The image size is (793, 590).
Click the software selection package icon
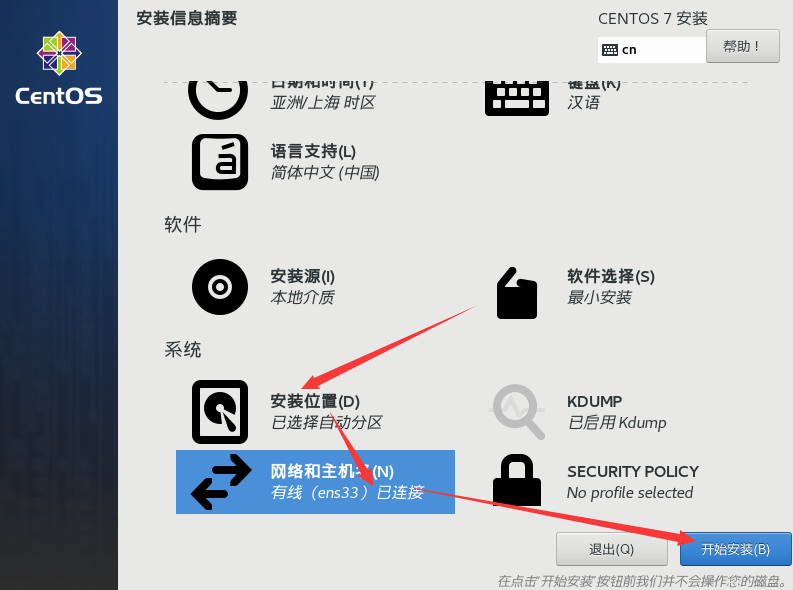coord(516,293)
